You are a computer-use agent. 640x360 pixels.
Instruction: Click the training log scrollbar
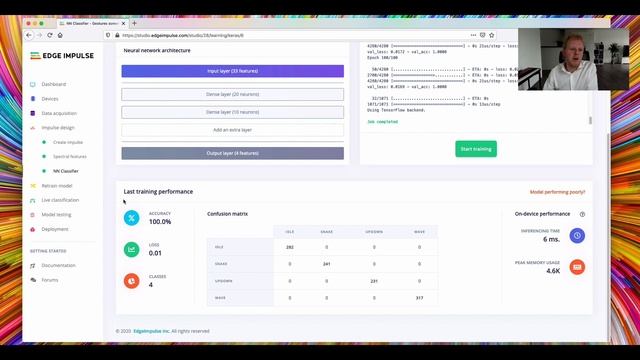pyautogui.click(x=590, y=120)
